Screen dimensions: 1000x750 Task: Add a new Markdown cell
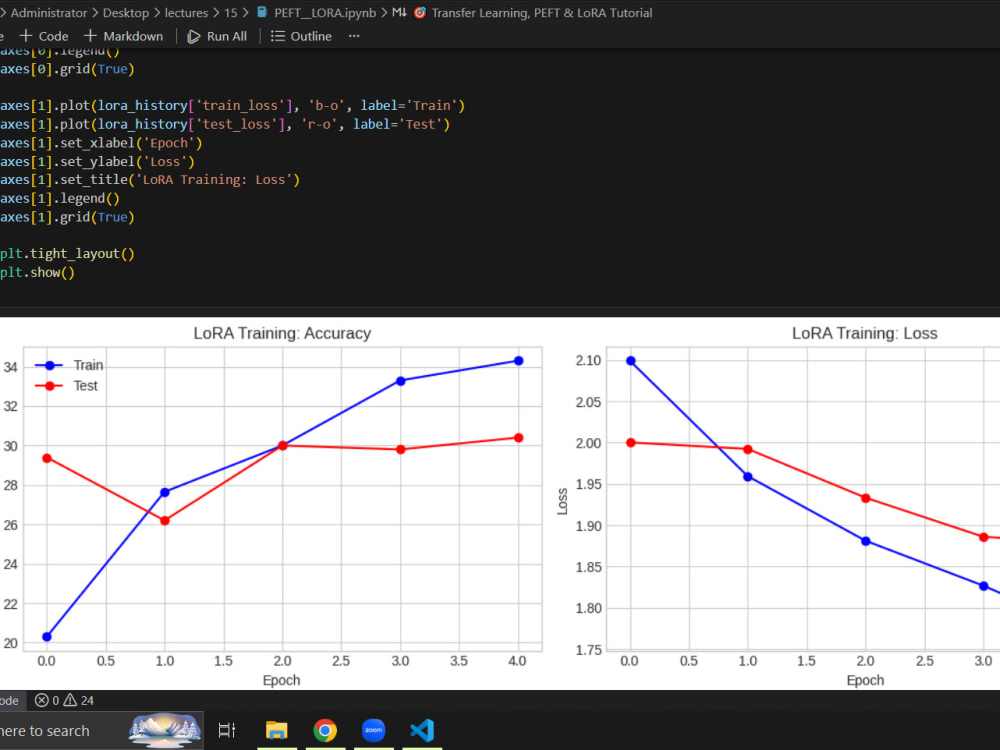click(x=123, y=36)
